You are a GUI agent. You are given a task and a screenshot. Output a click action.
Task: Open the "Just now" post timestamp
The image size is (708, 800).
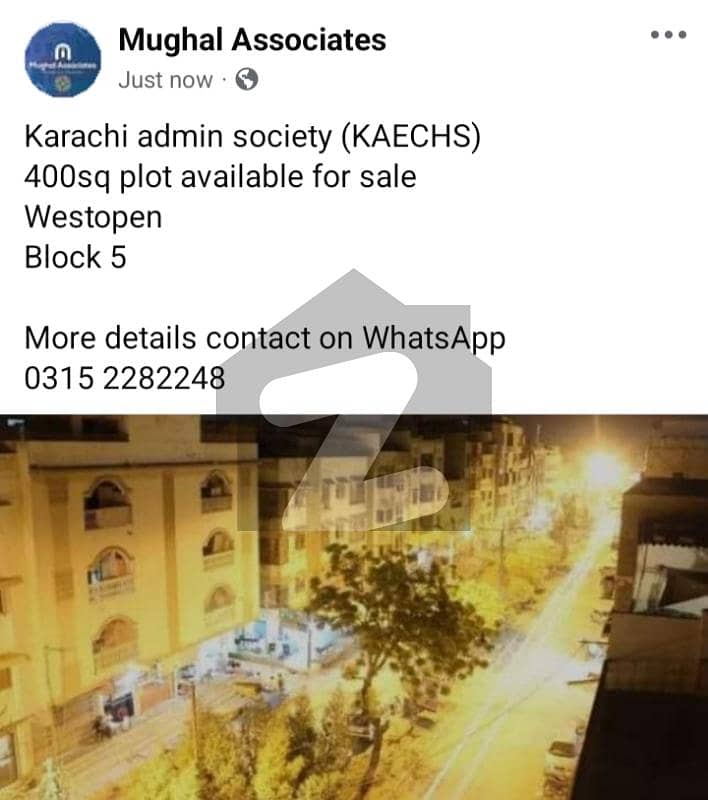[x=165, y=80]
